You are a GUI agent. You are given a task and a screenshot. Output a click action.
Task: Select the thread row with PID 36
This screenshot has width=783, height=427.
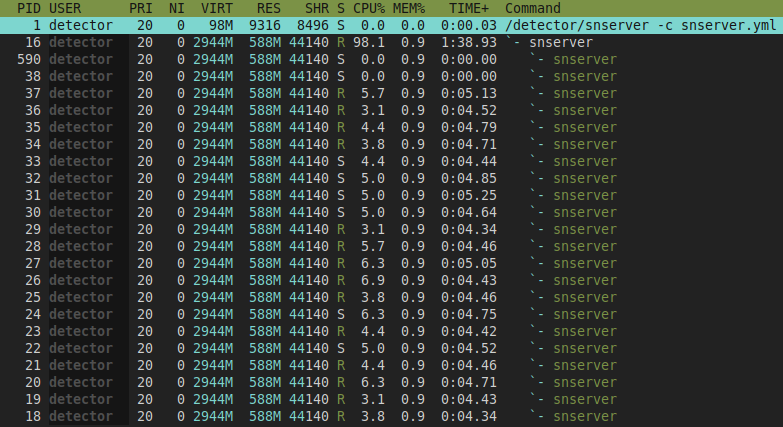(392, 110)
